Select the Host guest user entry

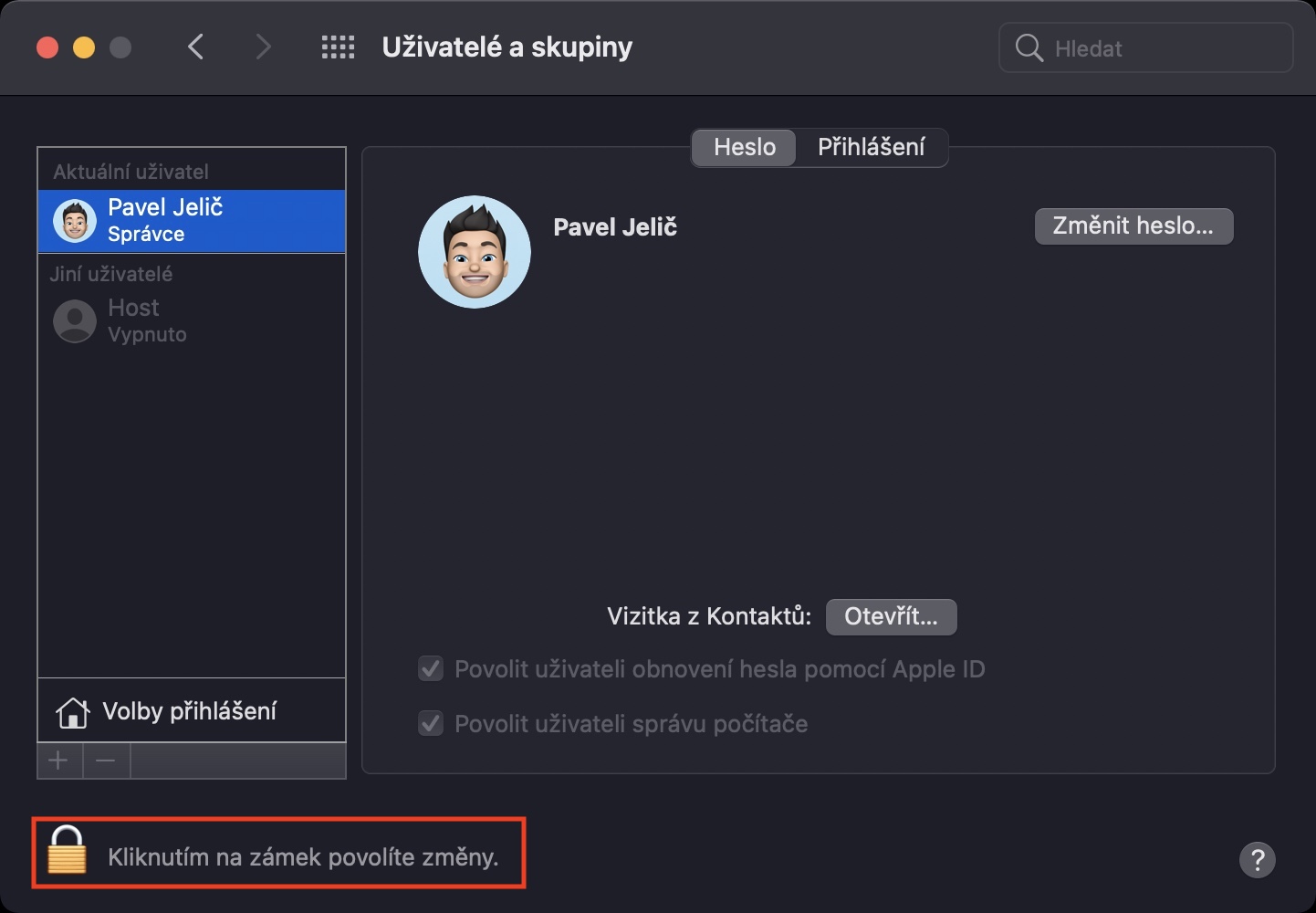point(192,320)
